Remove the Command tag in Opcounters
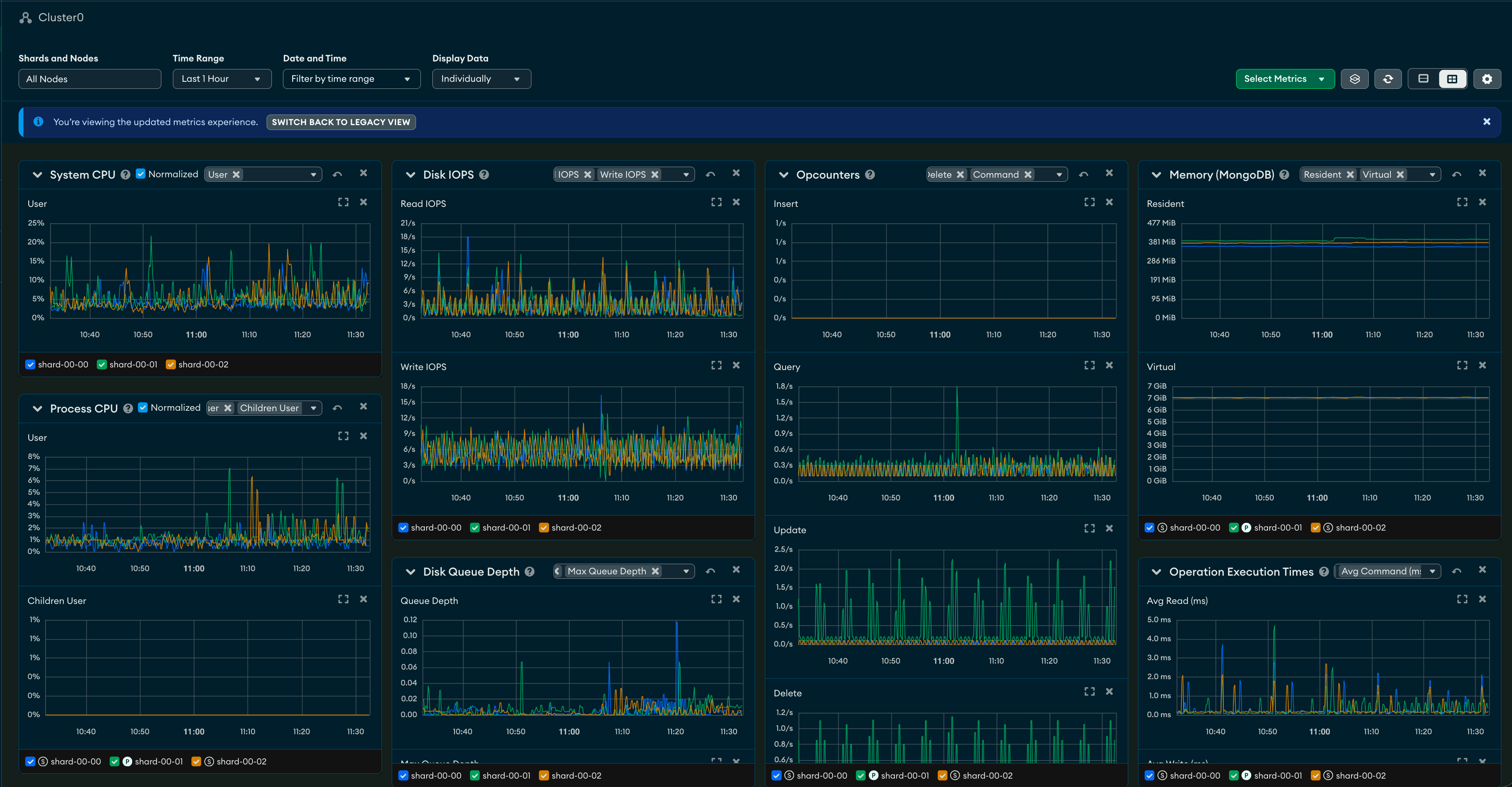 (1028, 174)
